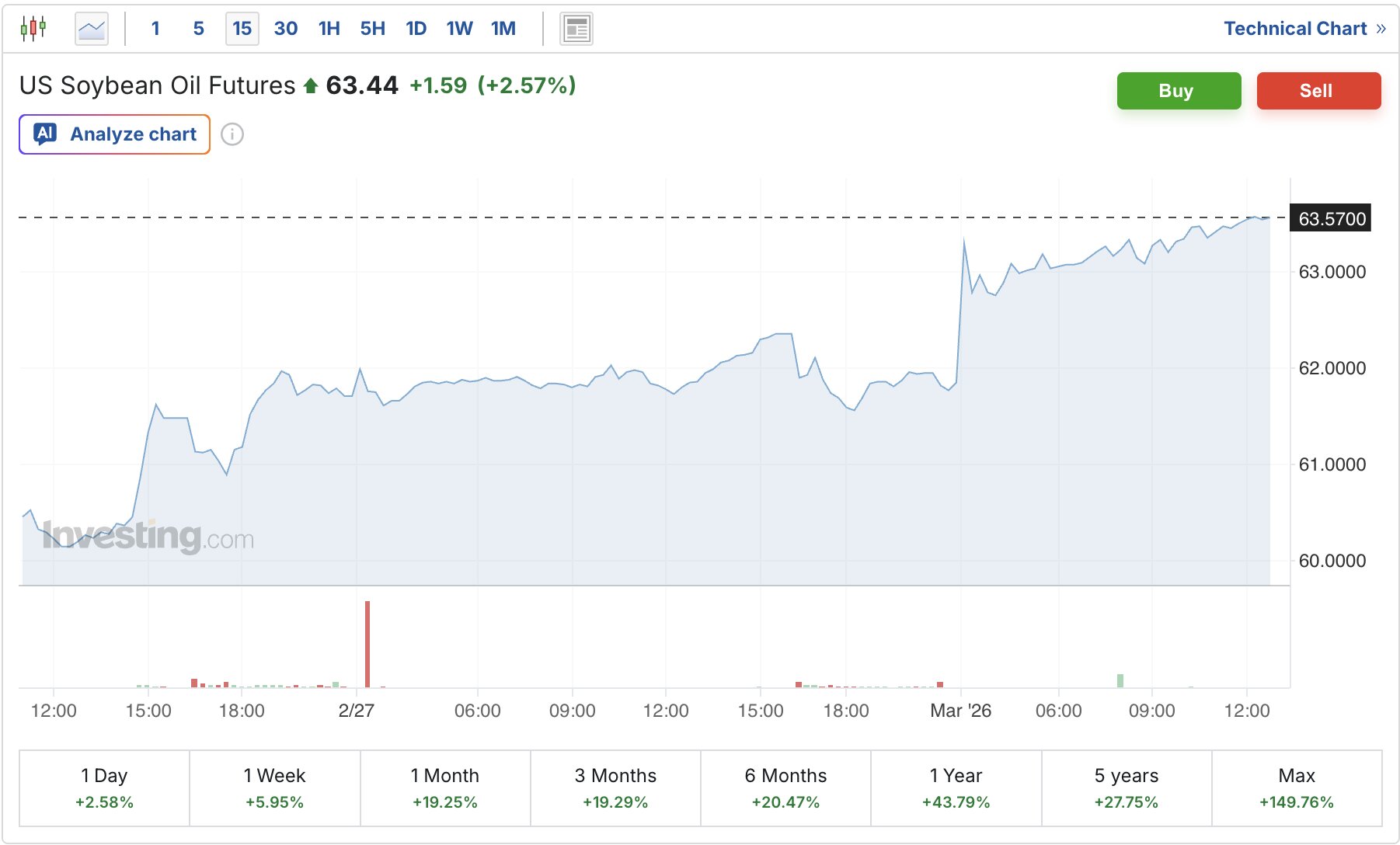The width and height of the screenshot is (1400, 845).
Task: Display the Max time range
Action: (x=1297, y=788)
